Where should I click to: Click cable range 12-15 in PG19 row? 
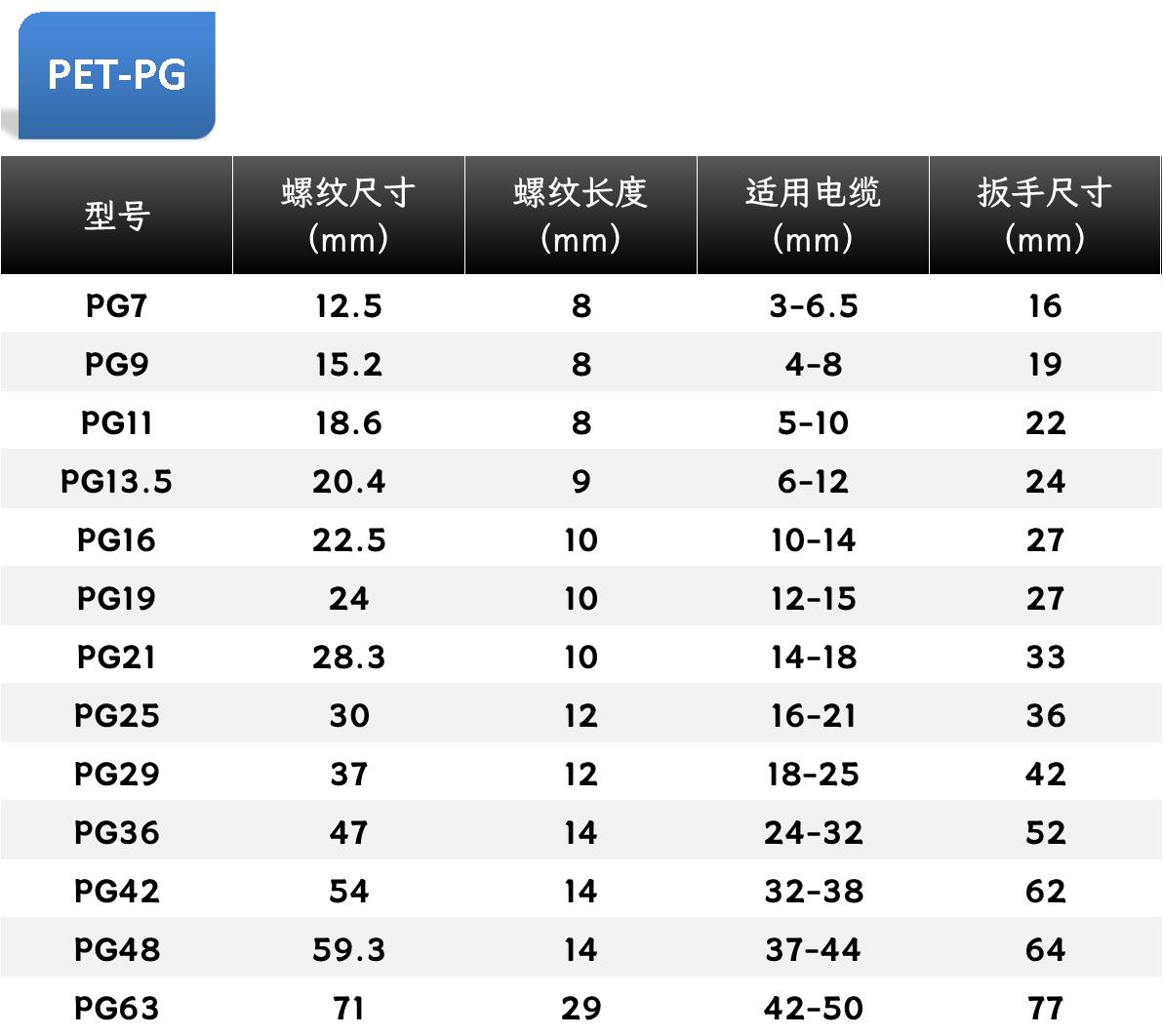(x=813, y=598)
